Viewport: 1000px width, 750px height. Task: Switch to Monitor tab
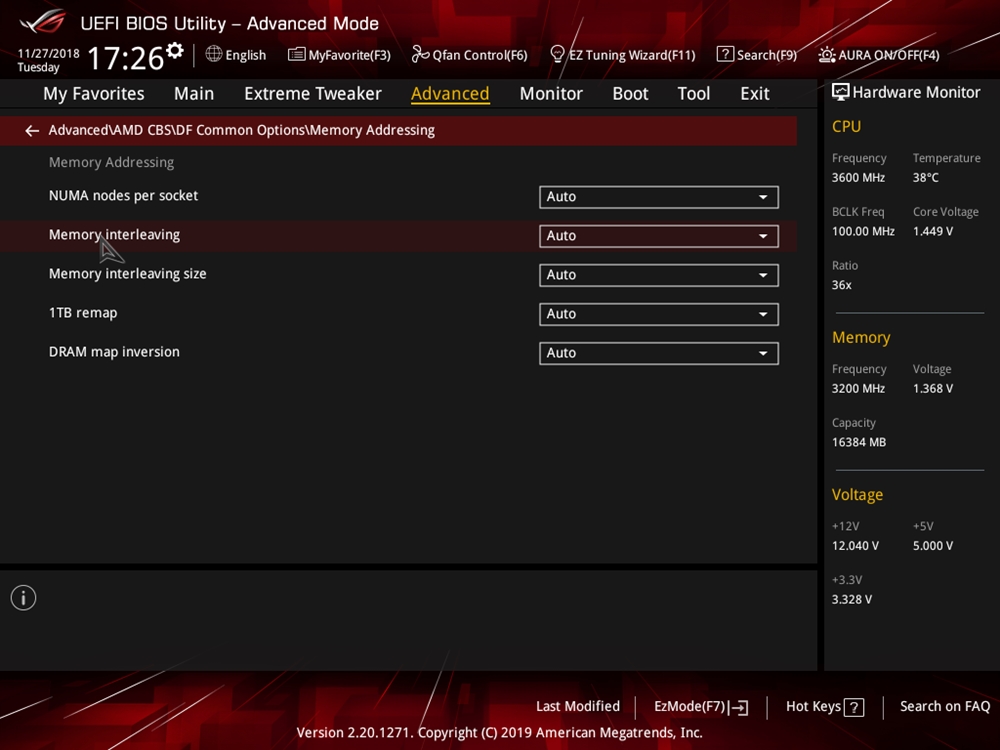[551, 94]
